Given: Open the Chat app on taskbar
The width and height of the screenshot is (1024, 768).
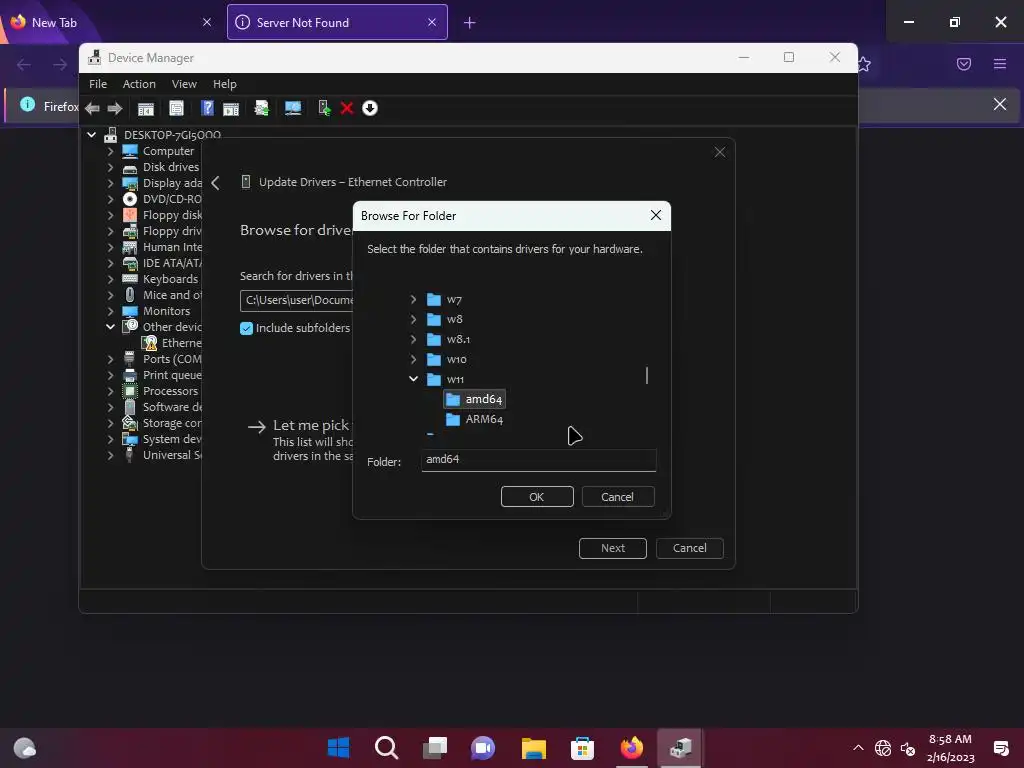Looking at the screenshot, I should (x=483, y=748).
